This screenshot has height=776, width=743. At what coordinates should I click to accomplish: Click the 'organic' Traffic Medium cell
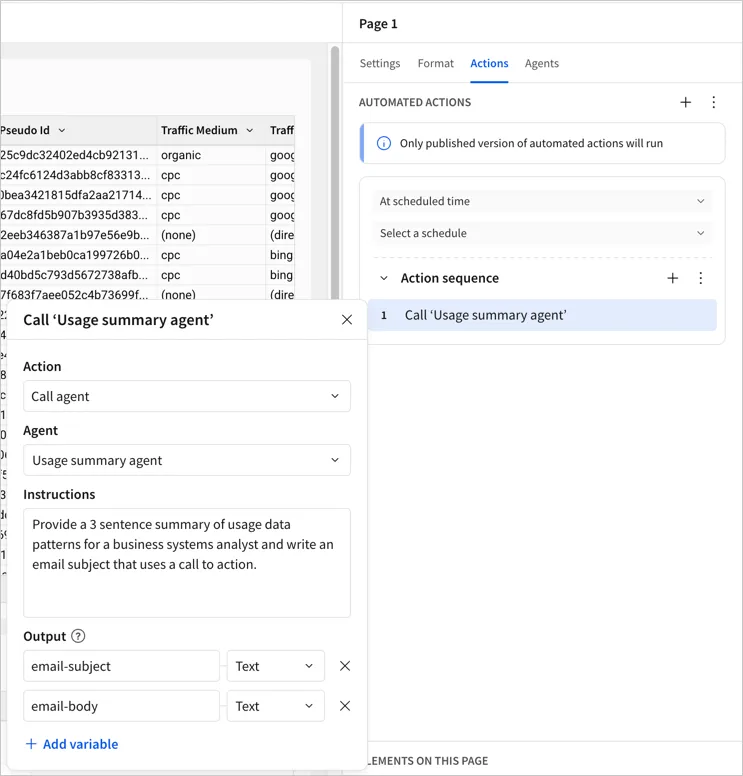coord(211,155)
